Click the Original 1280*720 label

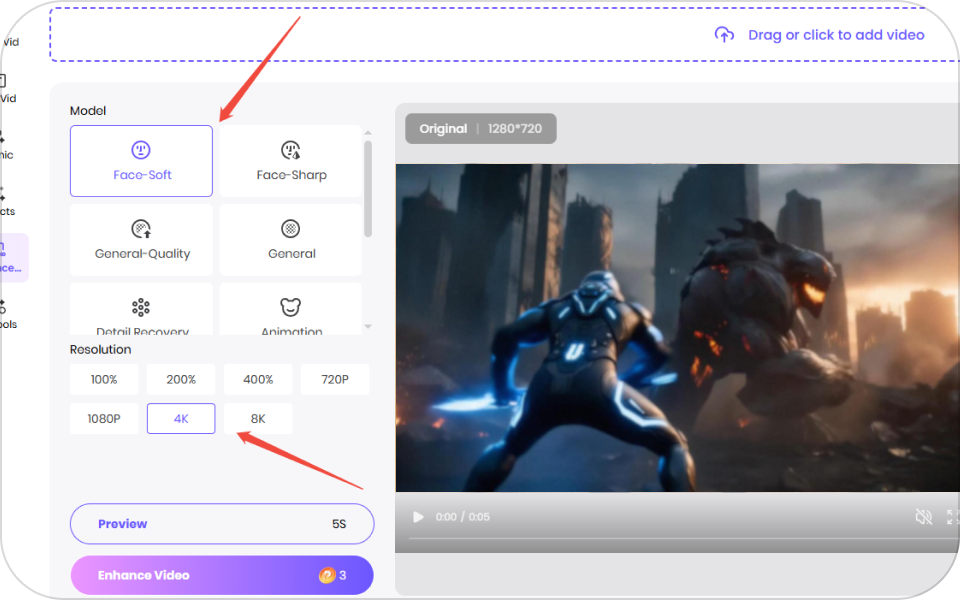click(x=481, y=129)
